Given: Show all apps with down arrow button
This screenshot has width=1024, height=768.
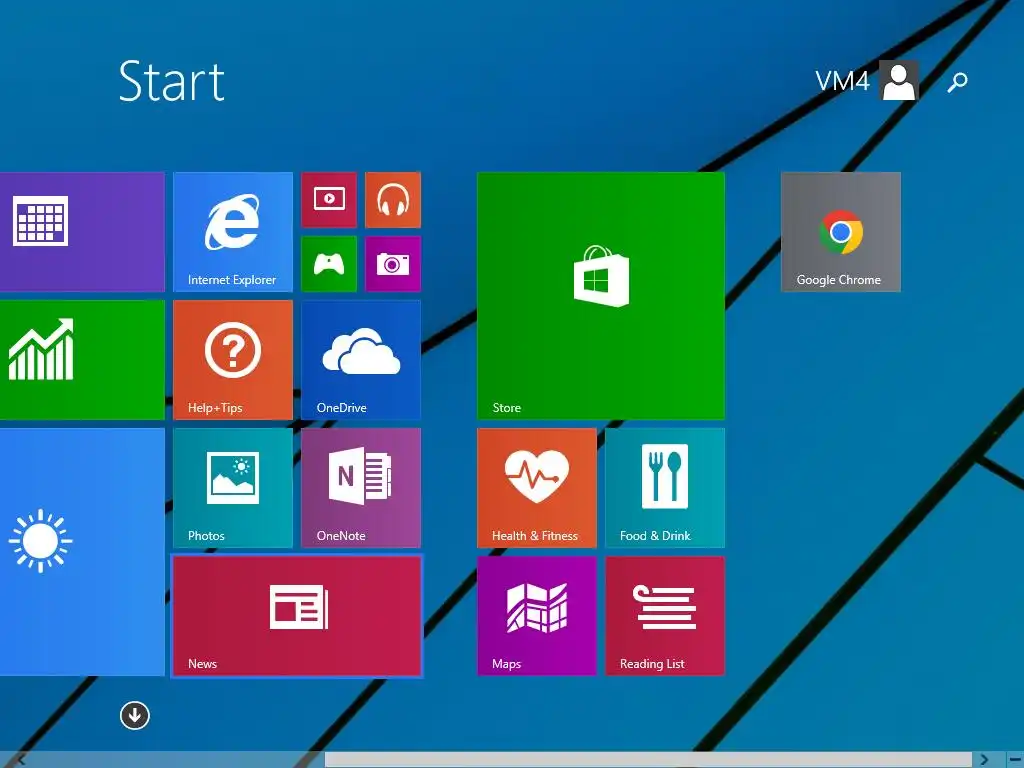Looking at the screenshot, I should 135,716.
